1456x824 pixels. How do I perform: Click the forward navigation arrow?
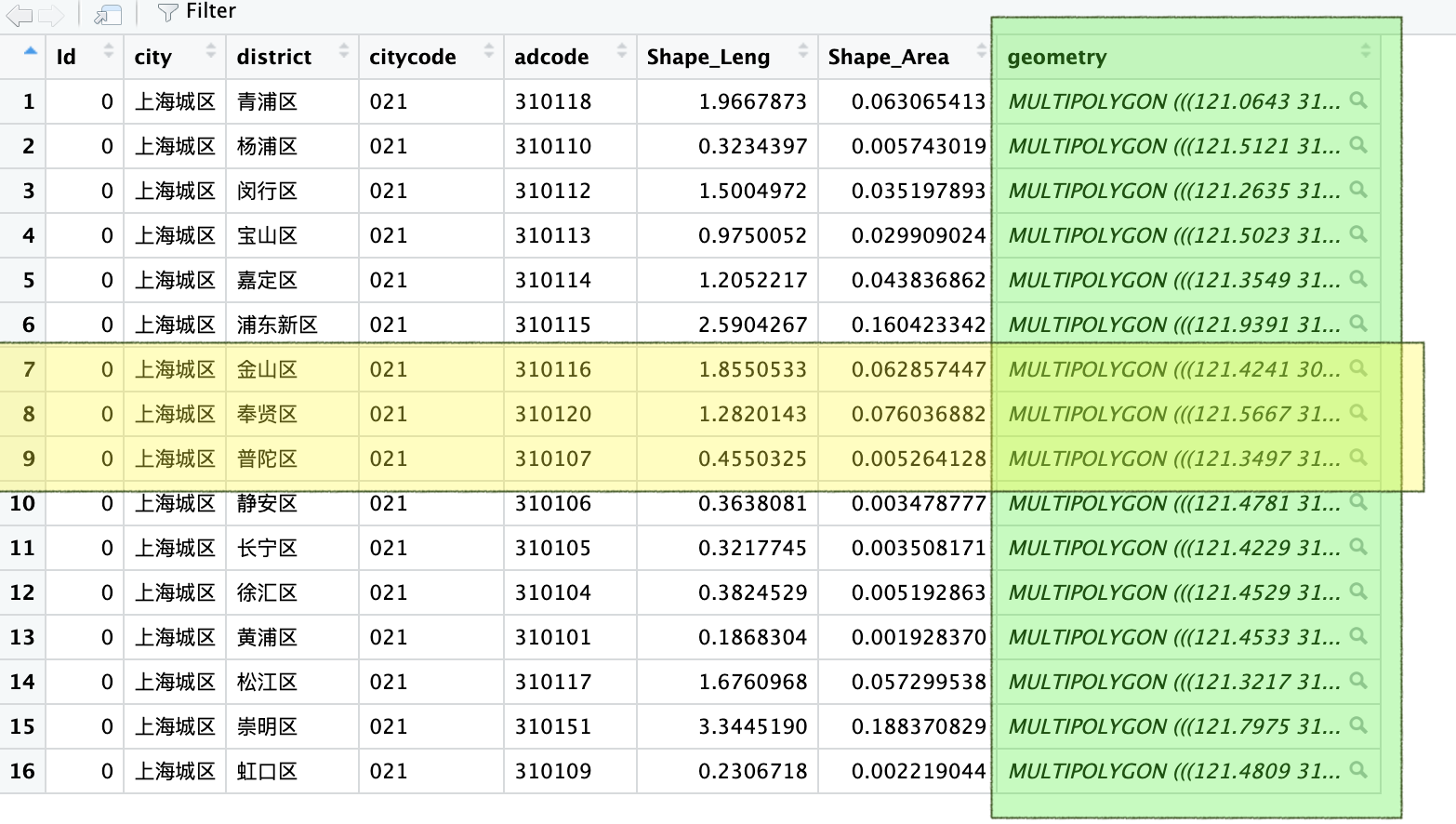[51, 14]
